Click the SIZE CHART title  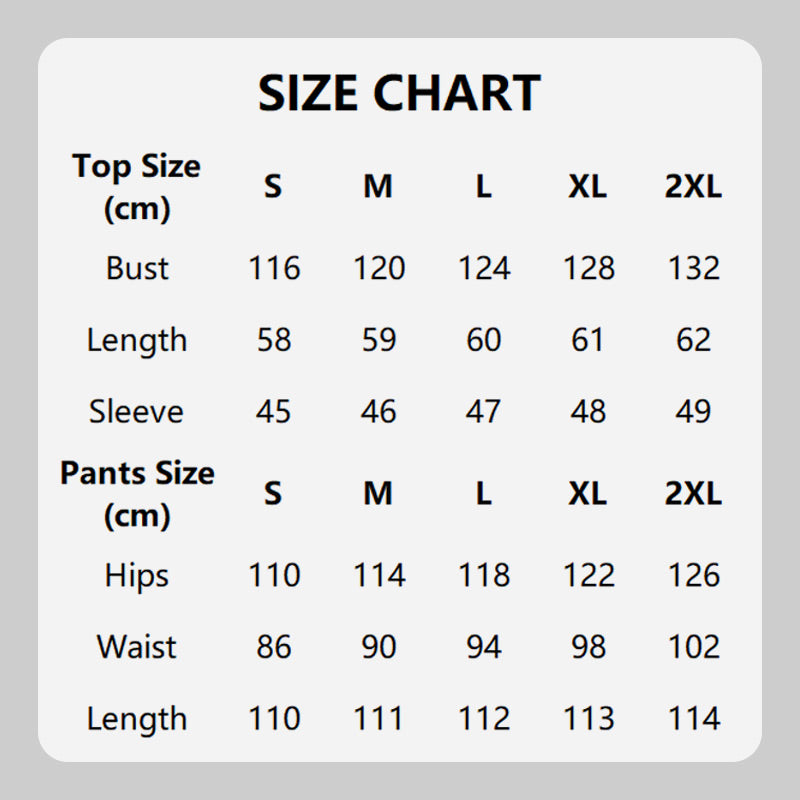pyautogui.click(x=399, y=93)
